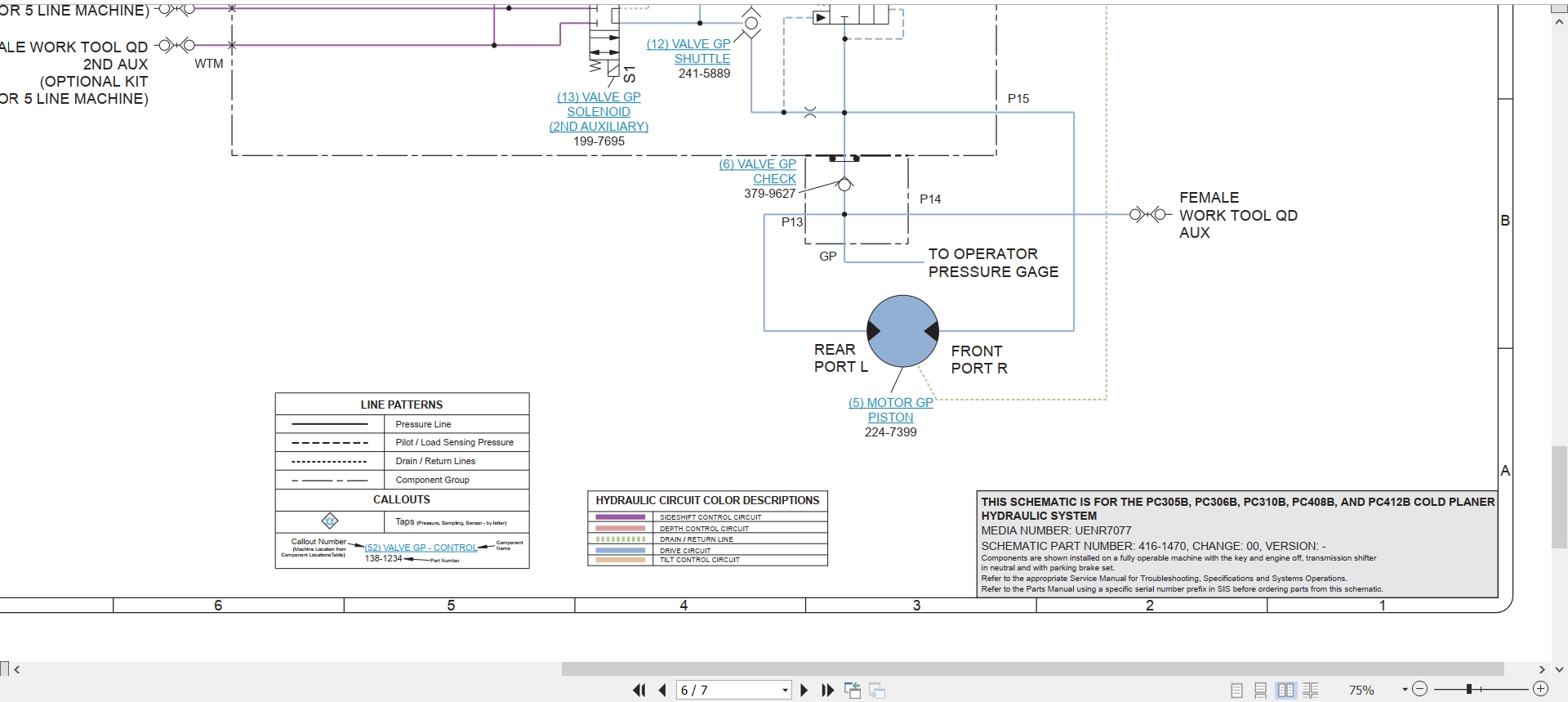Screen dimensions: 1568x702
Task: Open the (5) MOTOR GP PISTON link
Action: point(891,410)
